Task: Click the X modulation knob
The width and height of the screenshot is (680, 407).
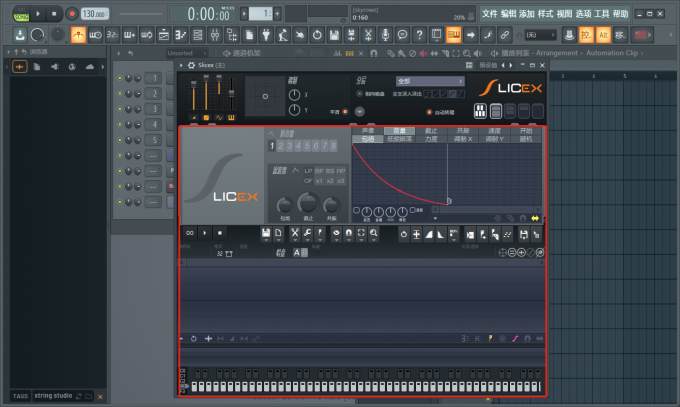Action: (x=294, y=95)
